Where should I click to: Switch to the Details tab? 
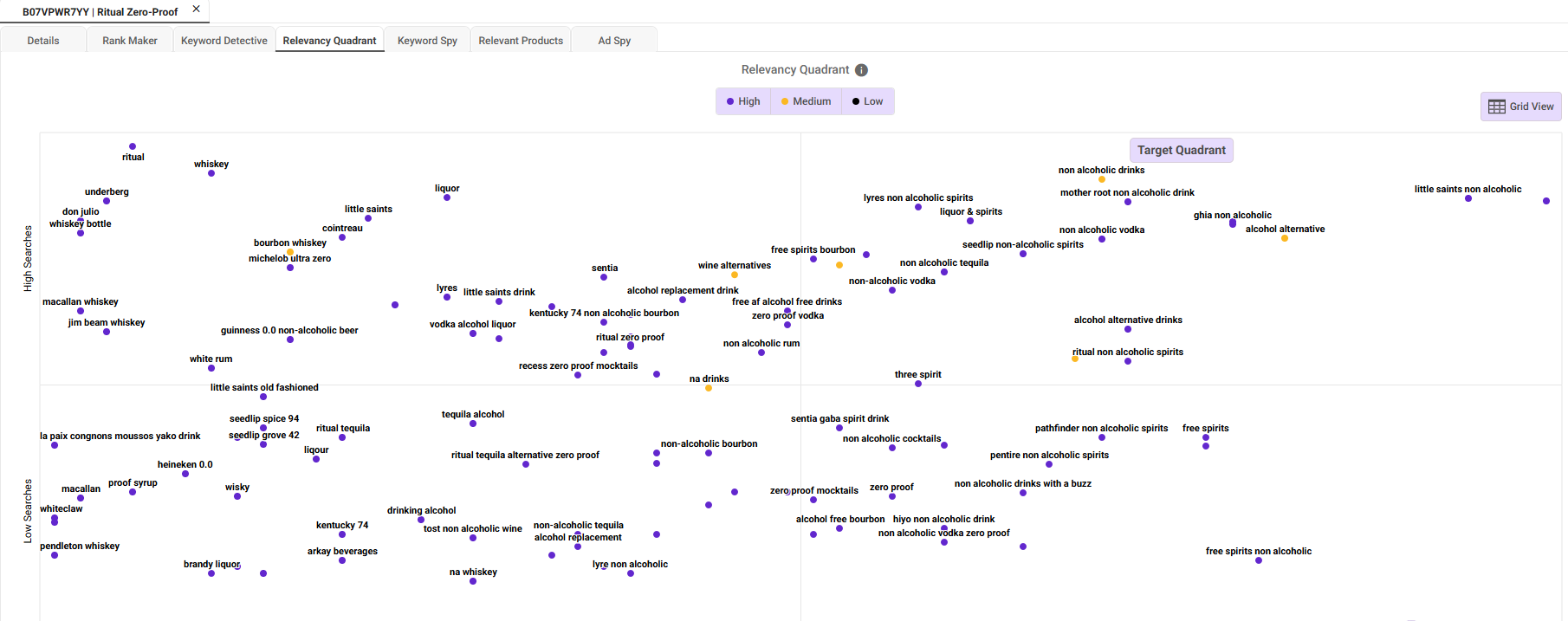click(x=43, y=41)
